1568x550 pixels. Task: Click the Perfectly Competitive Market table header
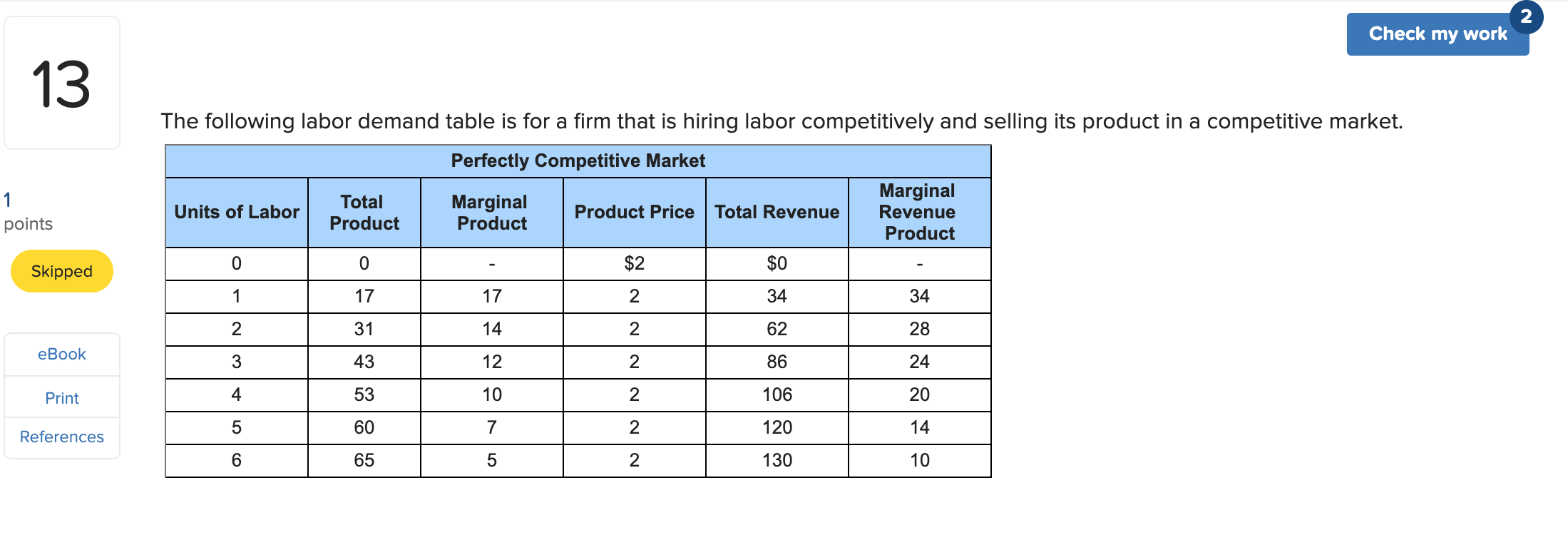(578, 161)
